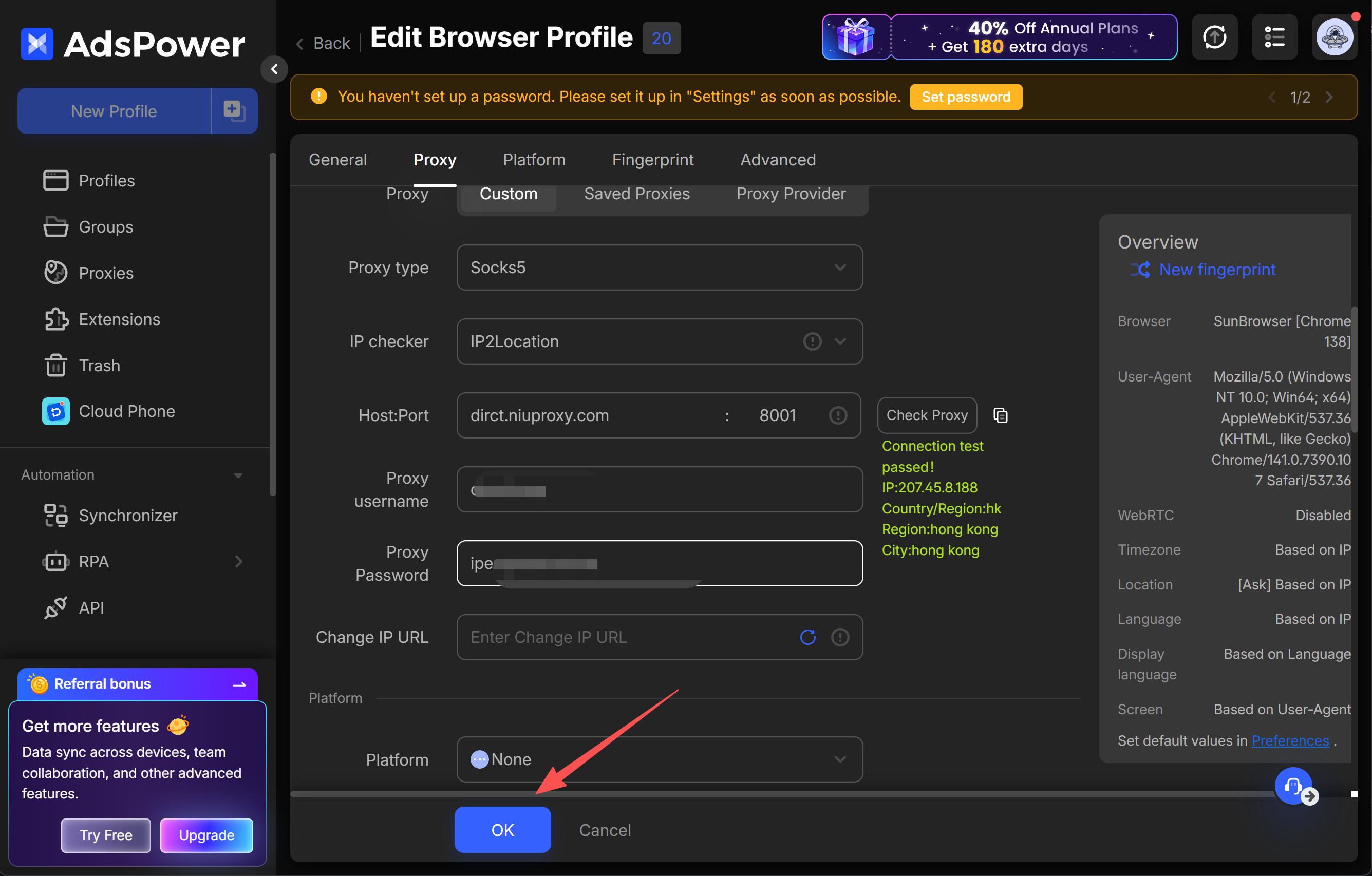
Task: Open the customer support chat bubble
Action: (x=1293, y=786)
